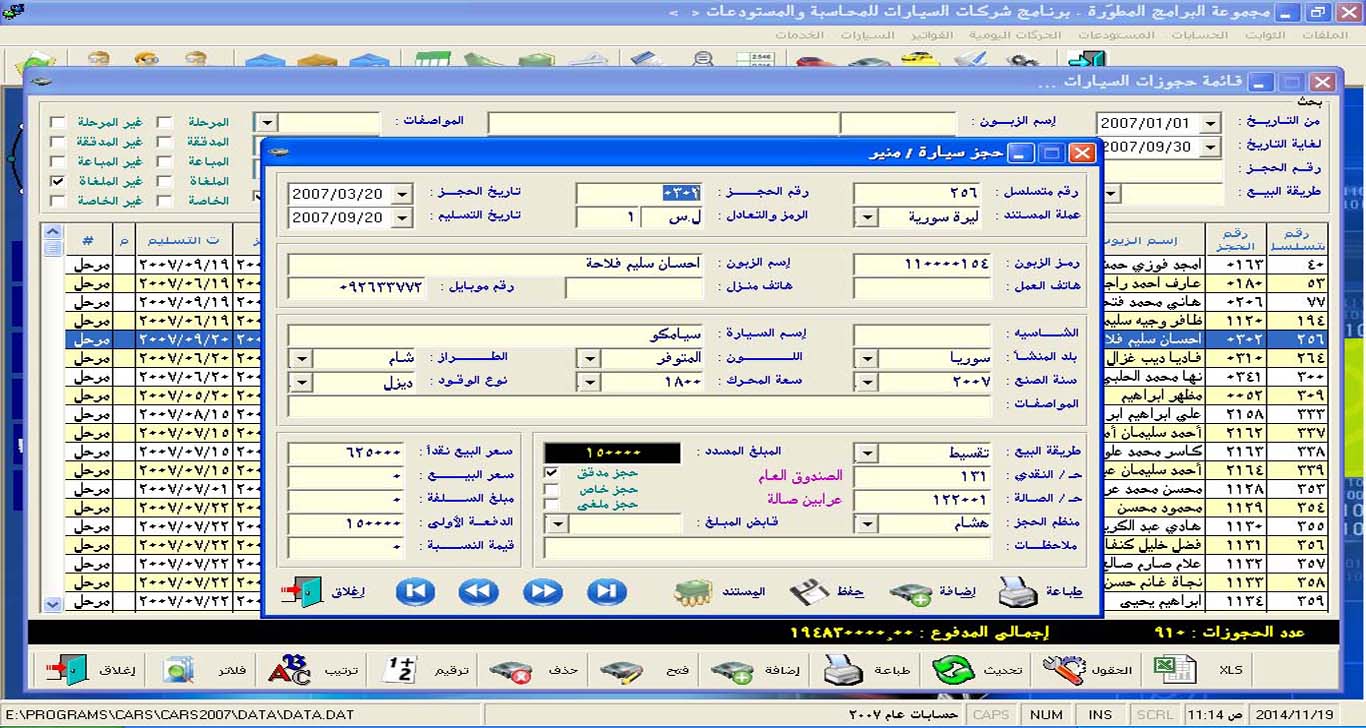Screen dimensions: 1366x728
Task: Open the تاريخ التسليم date picker dropdown
Action: pyautogui.click(x=402, y=217)
